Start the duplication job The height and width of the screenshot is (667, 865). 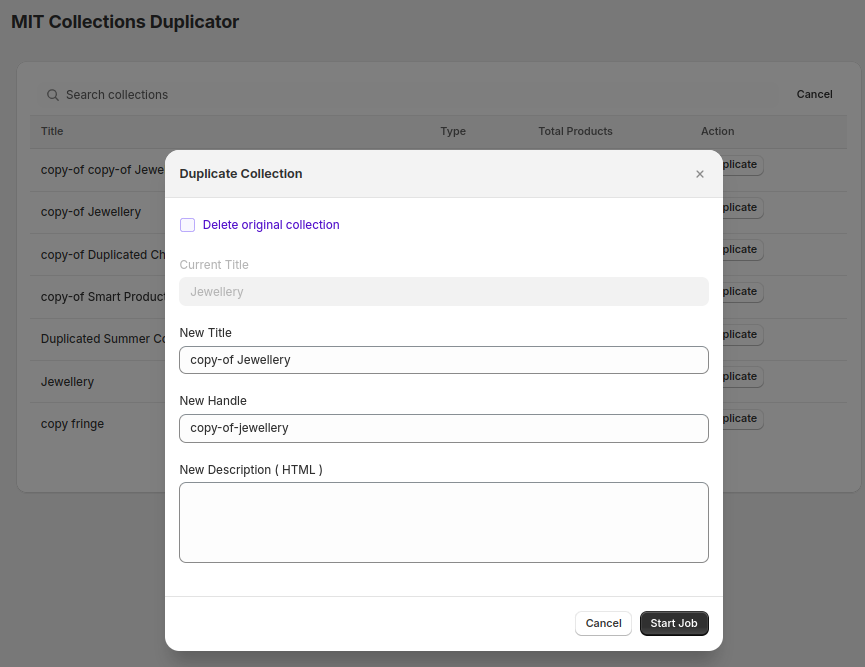(x=674, y=623)
